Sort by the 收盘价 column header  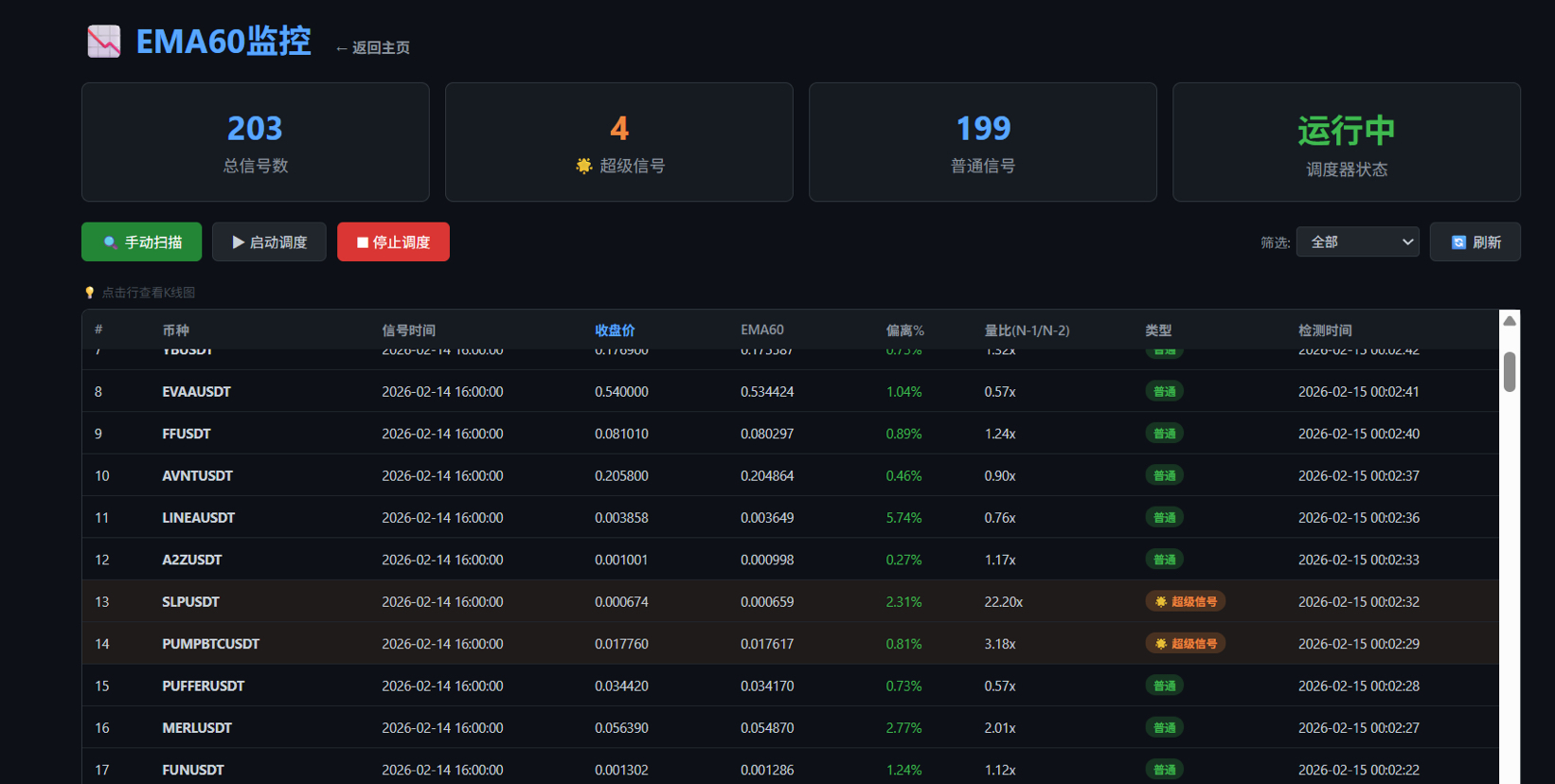tap(615, 330)
